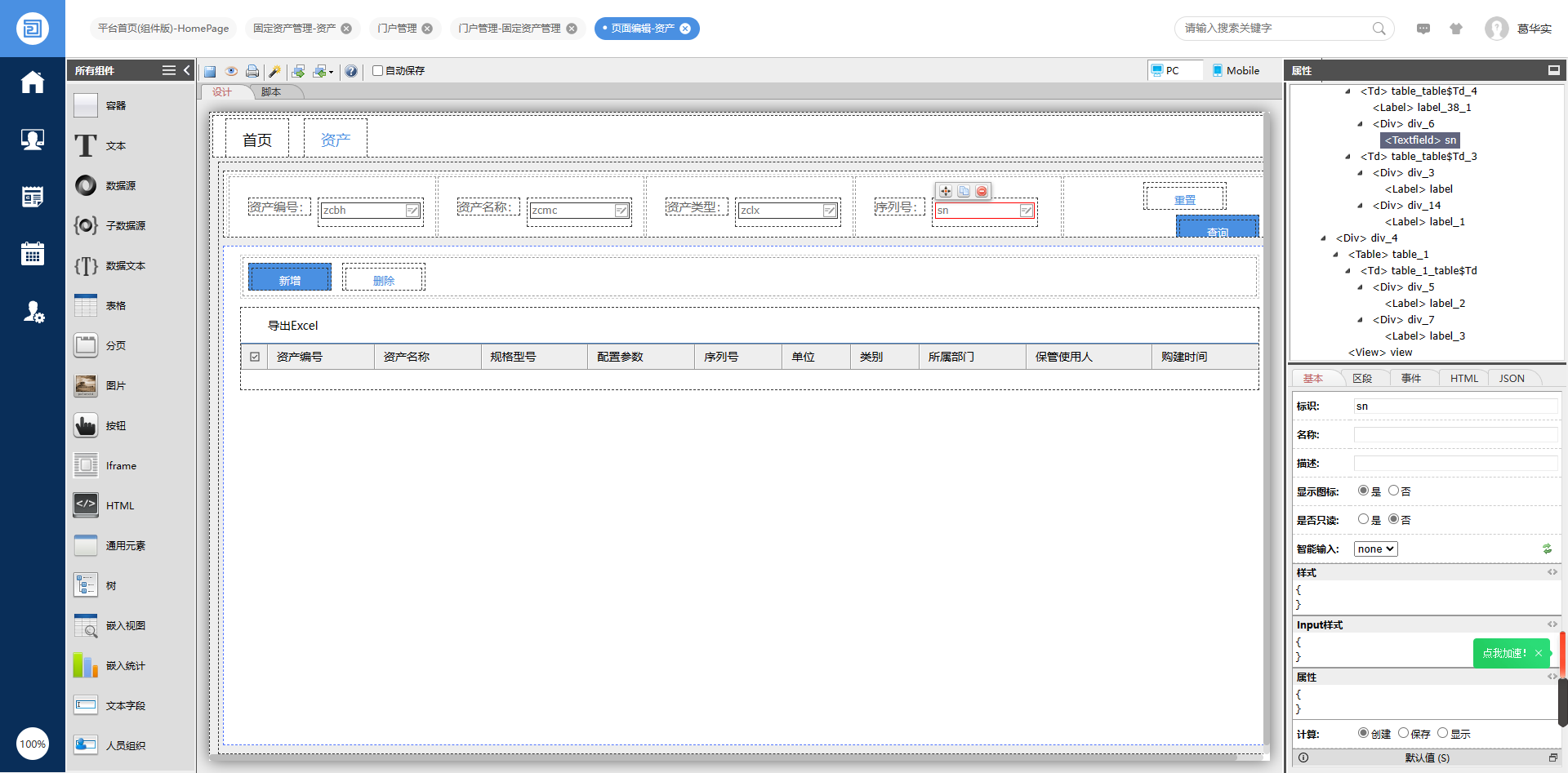Select 创建 for 计算 option
Image resolution: width=1568 pixels, height=773 pixels.
pyautogui.click(x=1363, y=733)
